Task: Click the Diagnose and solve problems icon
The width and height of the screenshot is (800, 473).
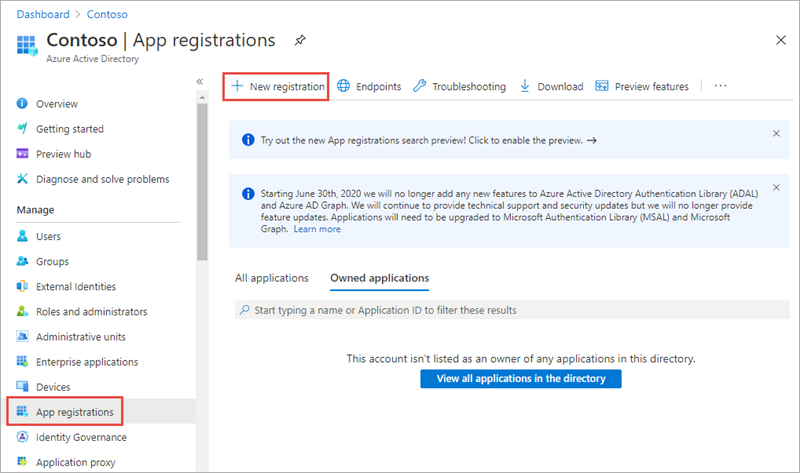Action: [22, 179]
